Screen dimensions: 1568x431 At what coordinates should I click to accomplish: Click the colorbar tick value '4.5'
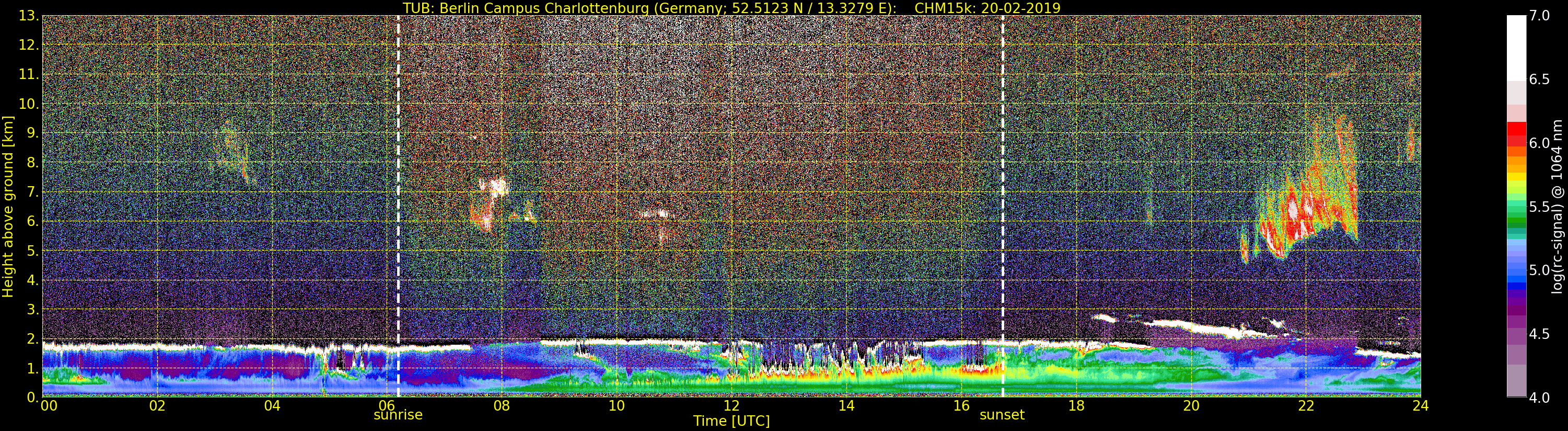click(1540, 334)
